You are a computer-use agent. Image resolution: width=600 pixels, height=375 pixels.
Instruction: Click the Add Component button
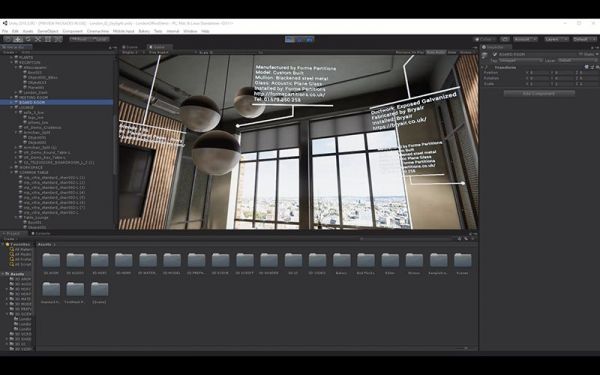[539, 93]
